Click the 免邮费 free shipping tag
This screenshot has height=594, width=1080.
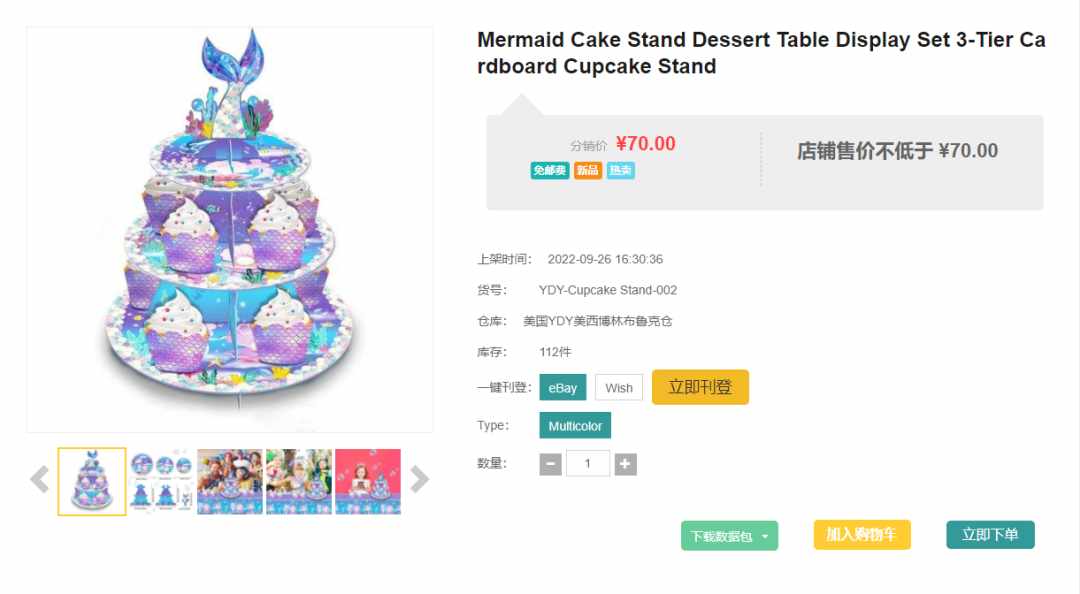(550, 170)
